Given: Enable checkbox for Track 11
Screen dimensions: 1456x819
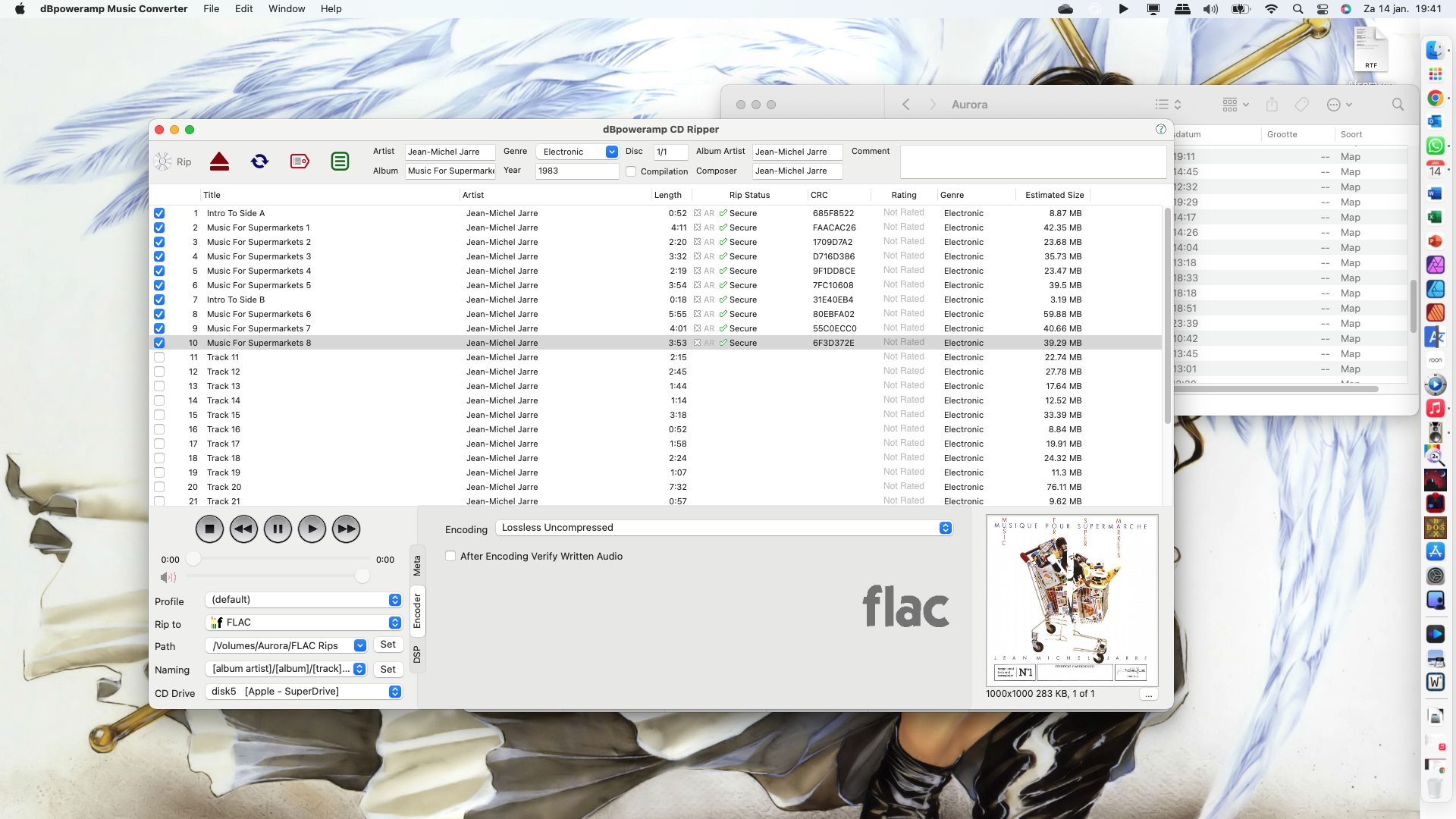Looking at the screenshot, I should pos(159,357).
